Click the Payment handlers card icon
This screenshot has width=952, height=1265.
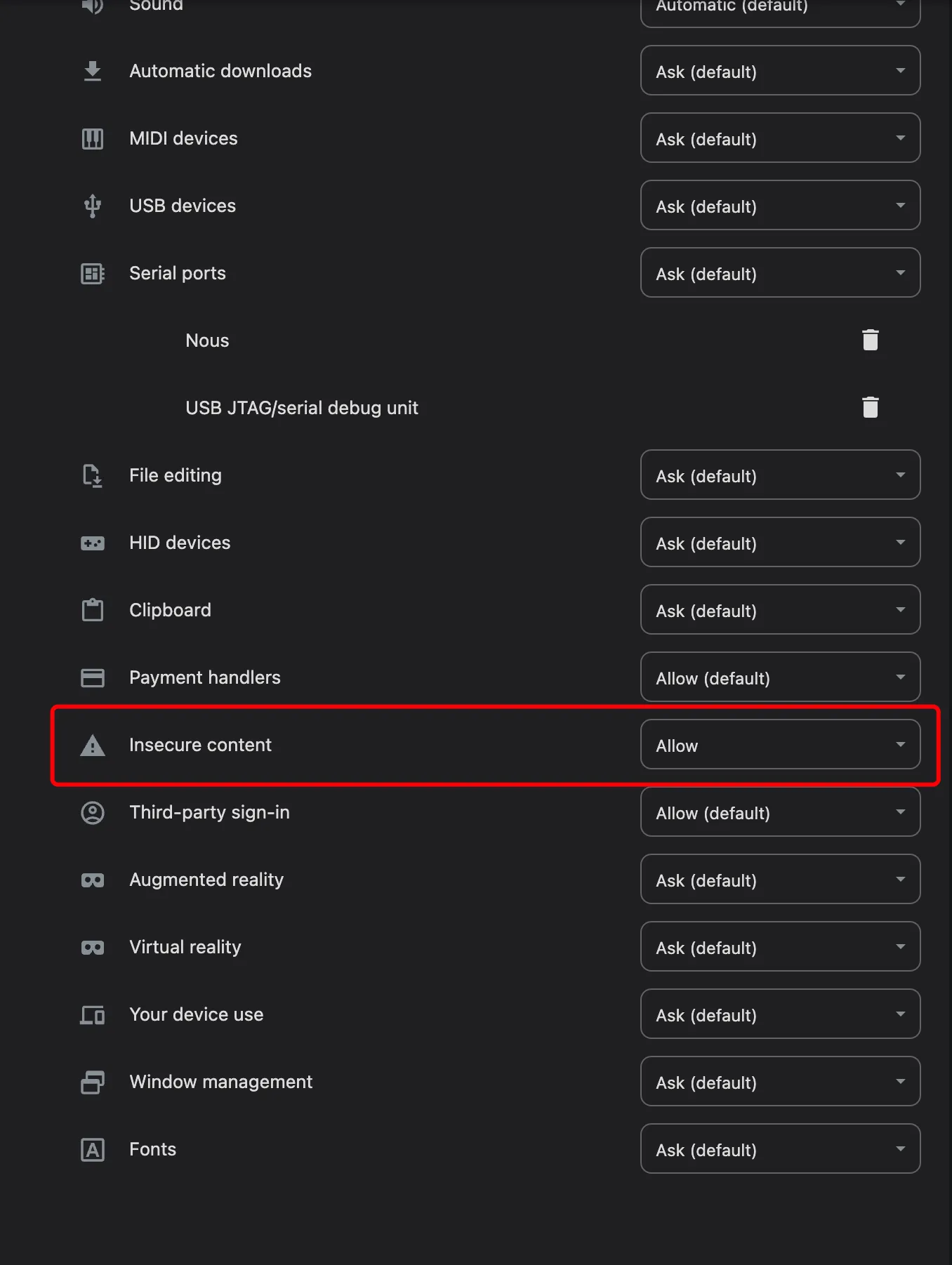point(93,677)
